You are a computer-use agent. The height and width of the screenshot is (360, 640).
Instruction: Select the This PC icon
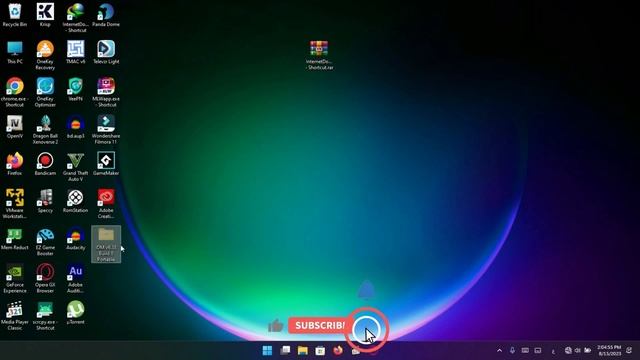coord(15,52)
